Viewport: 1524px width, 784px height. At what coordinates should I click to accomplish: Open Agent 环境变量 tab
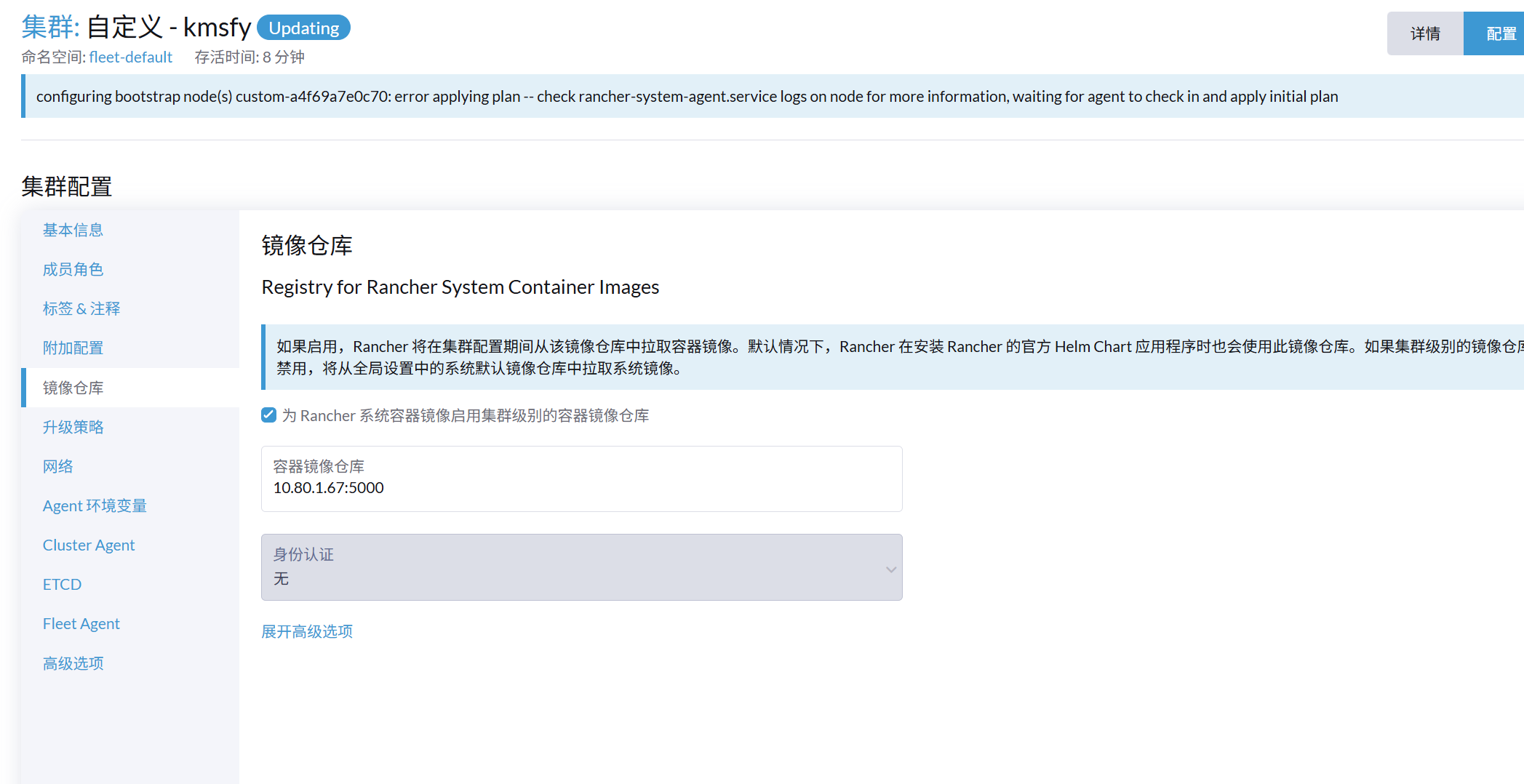point(95,505)
